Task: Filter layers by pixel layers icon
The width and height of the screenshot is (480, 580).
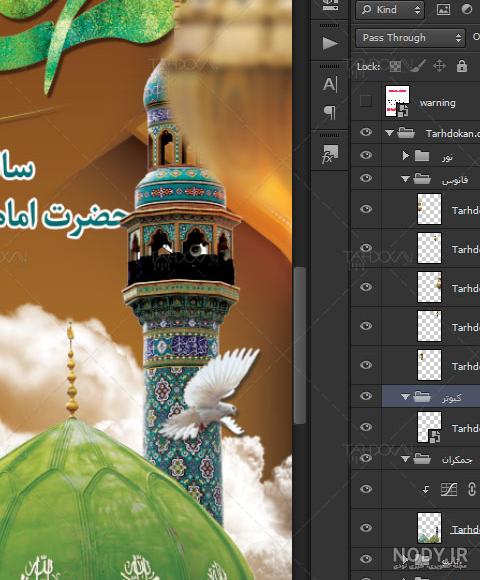Action: click(443, 10)
